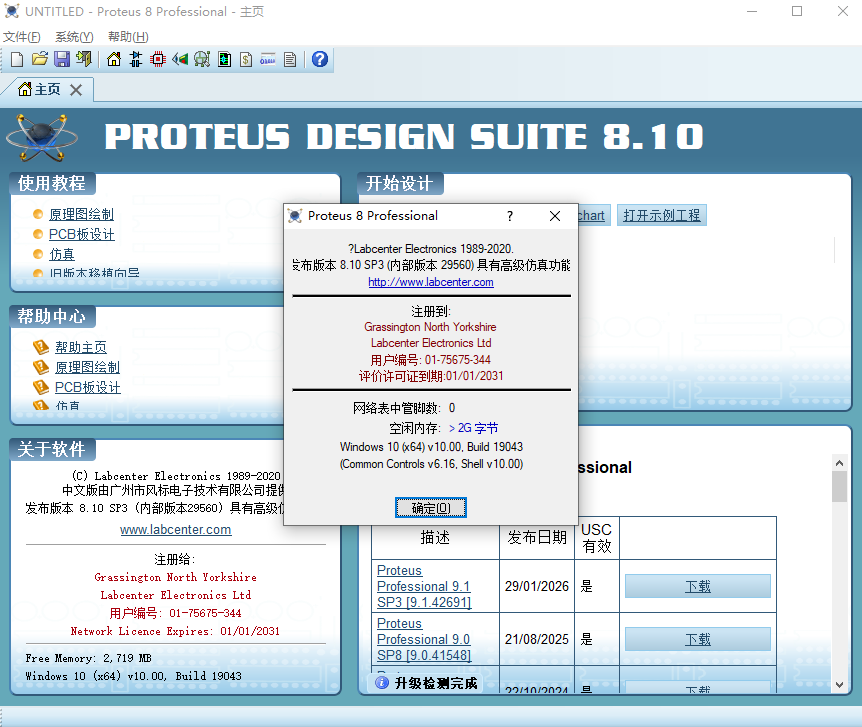Open the 3D Visualizer toolbar icon
Viewport: 862px width, 727px height.
click(x=180, y=59)
